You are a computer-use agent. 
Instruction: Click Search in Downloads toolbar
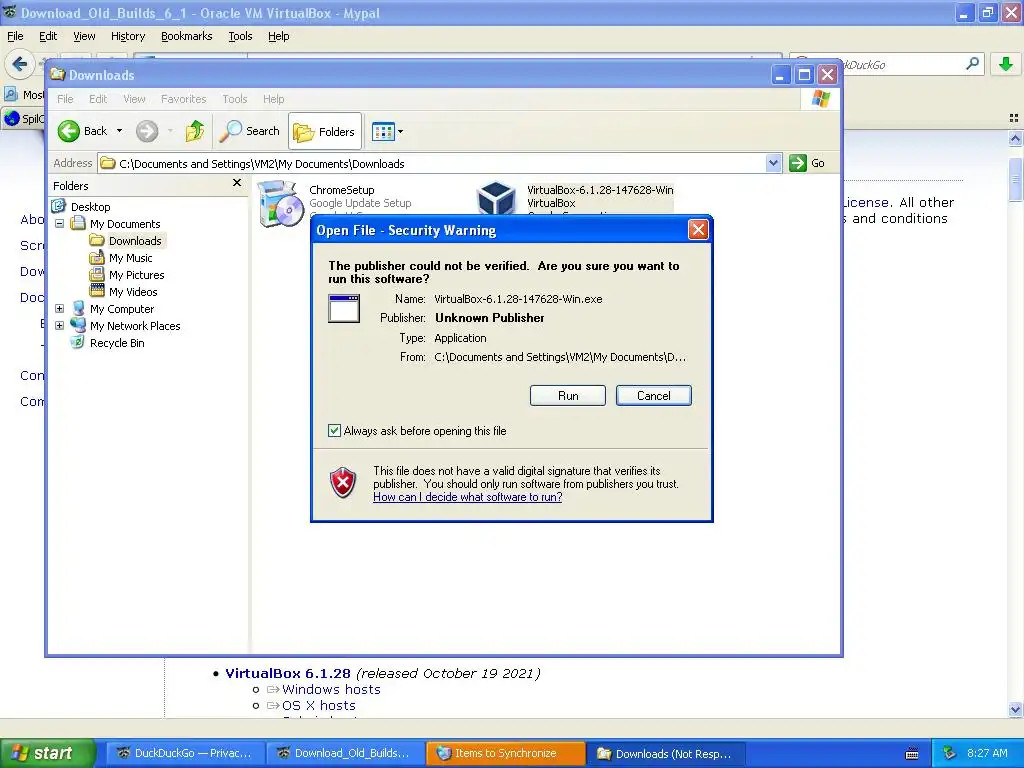250,131
